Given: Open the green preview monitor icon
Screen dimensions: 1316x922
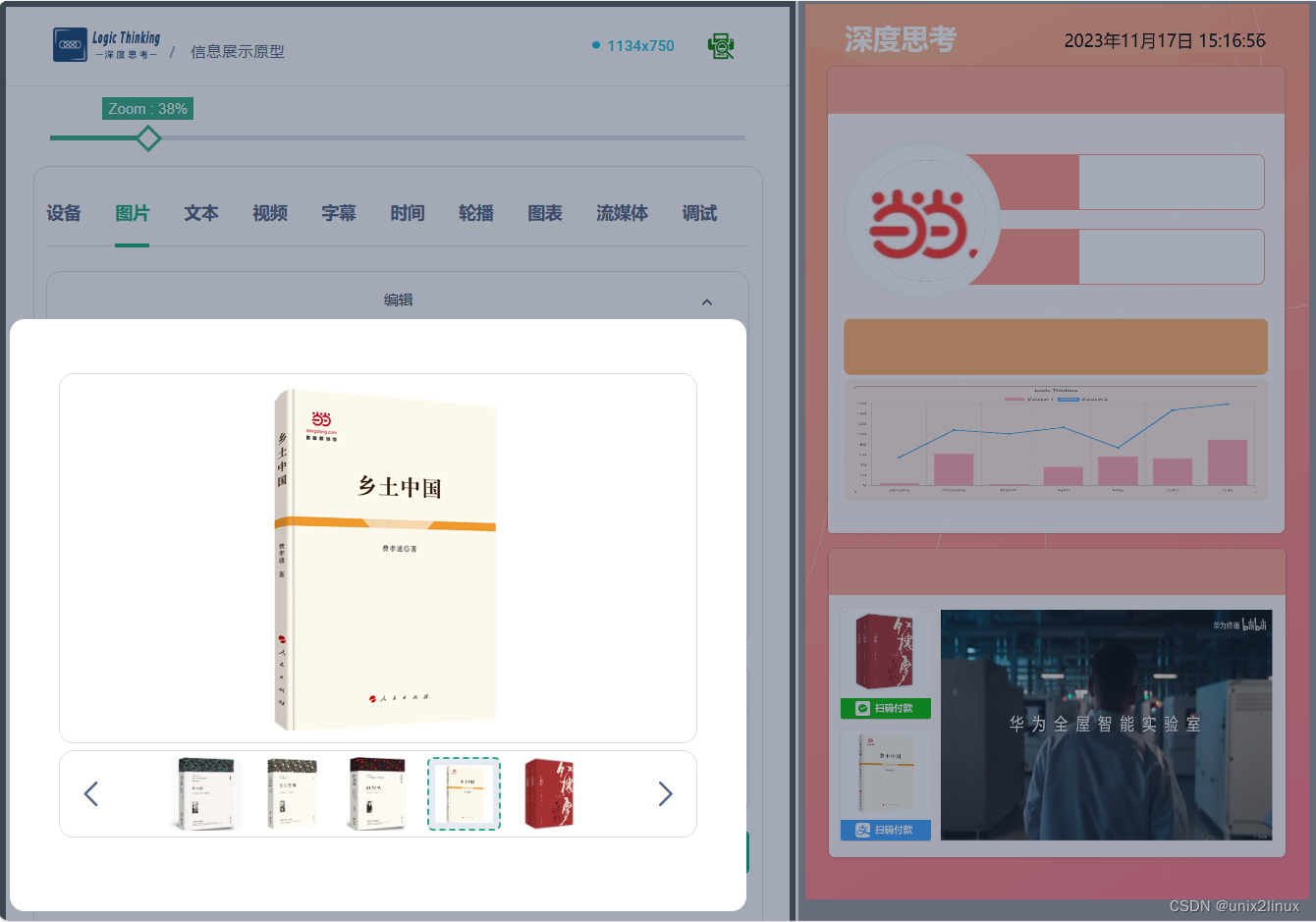Looking at the screenshot, I should pyautogui.click(x=721, y=46).
